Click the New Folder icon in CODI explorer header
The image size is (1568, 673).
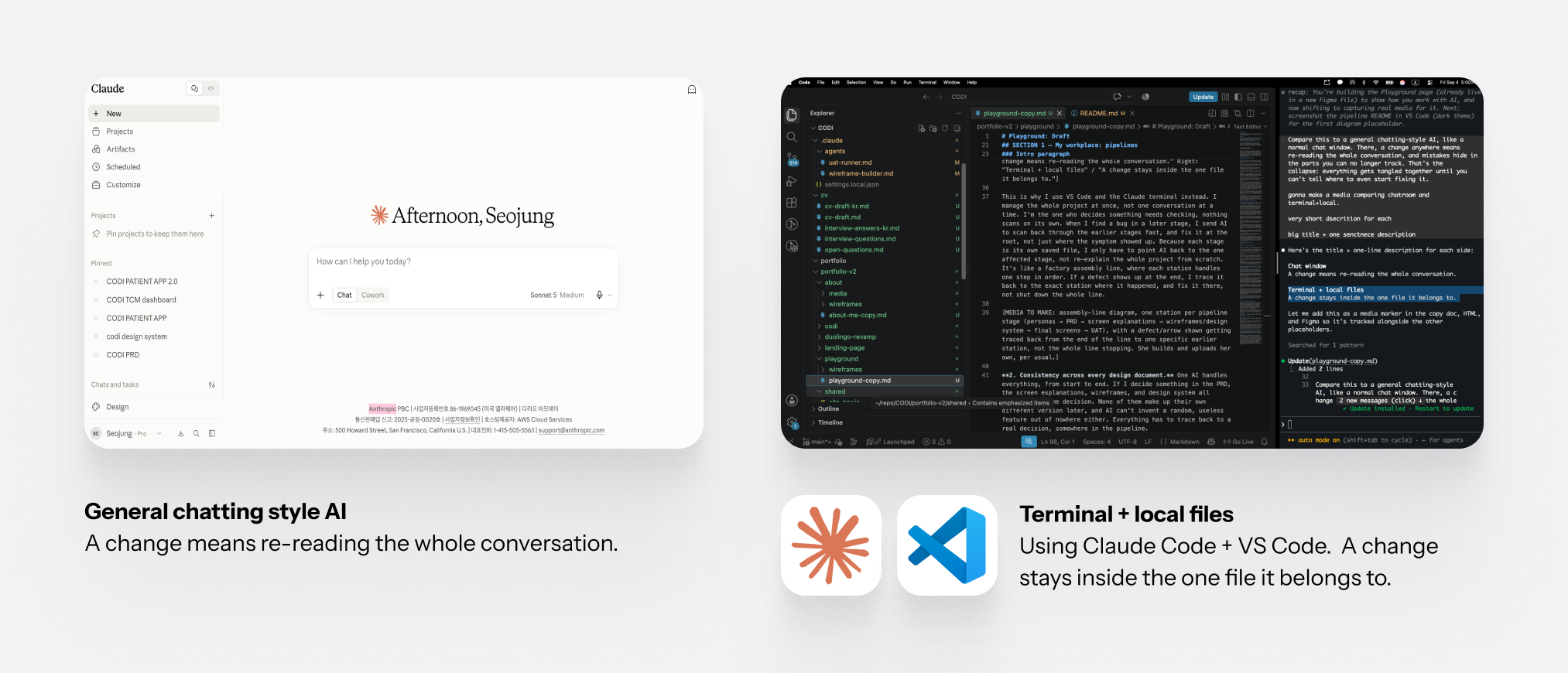tap(933, 128)
